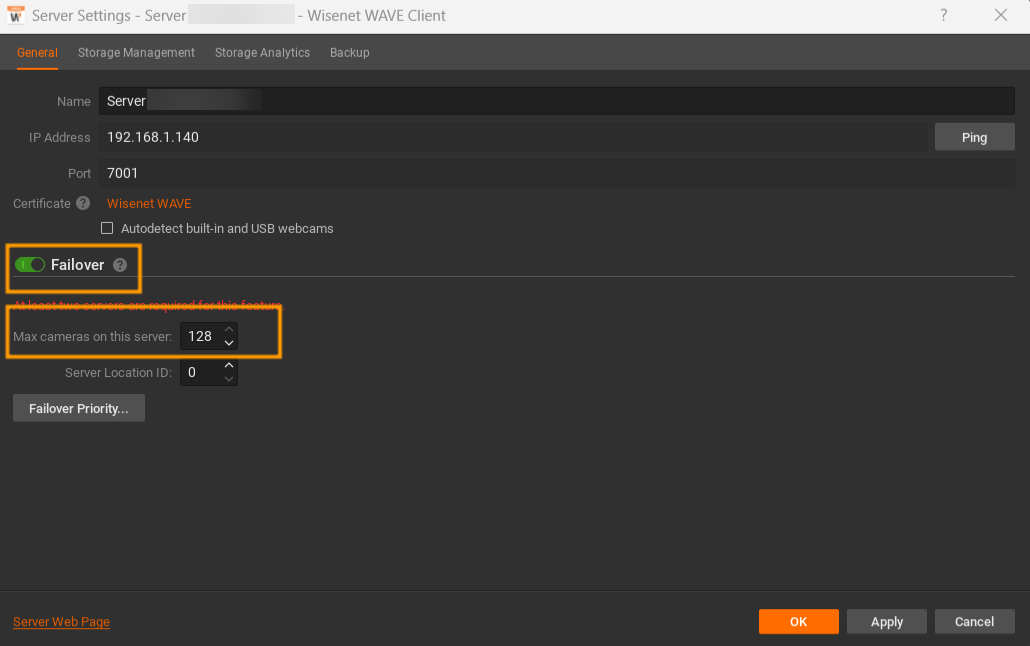This screenshot has height=646, width=1030.
Task: Ping the server IP address
Action: (x=974, y=137)
